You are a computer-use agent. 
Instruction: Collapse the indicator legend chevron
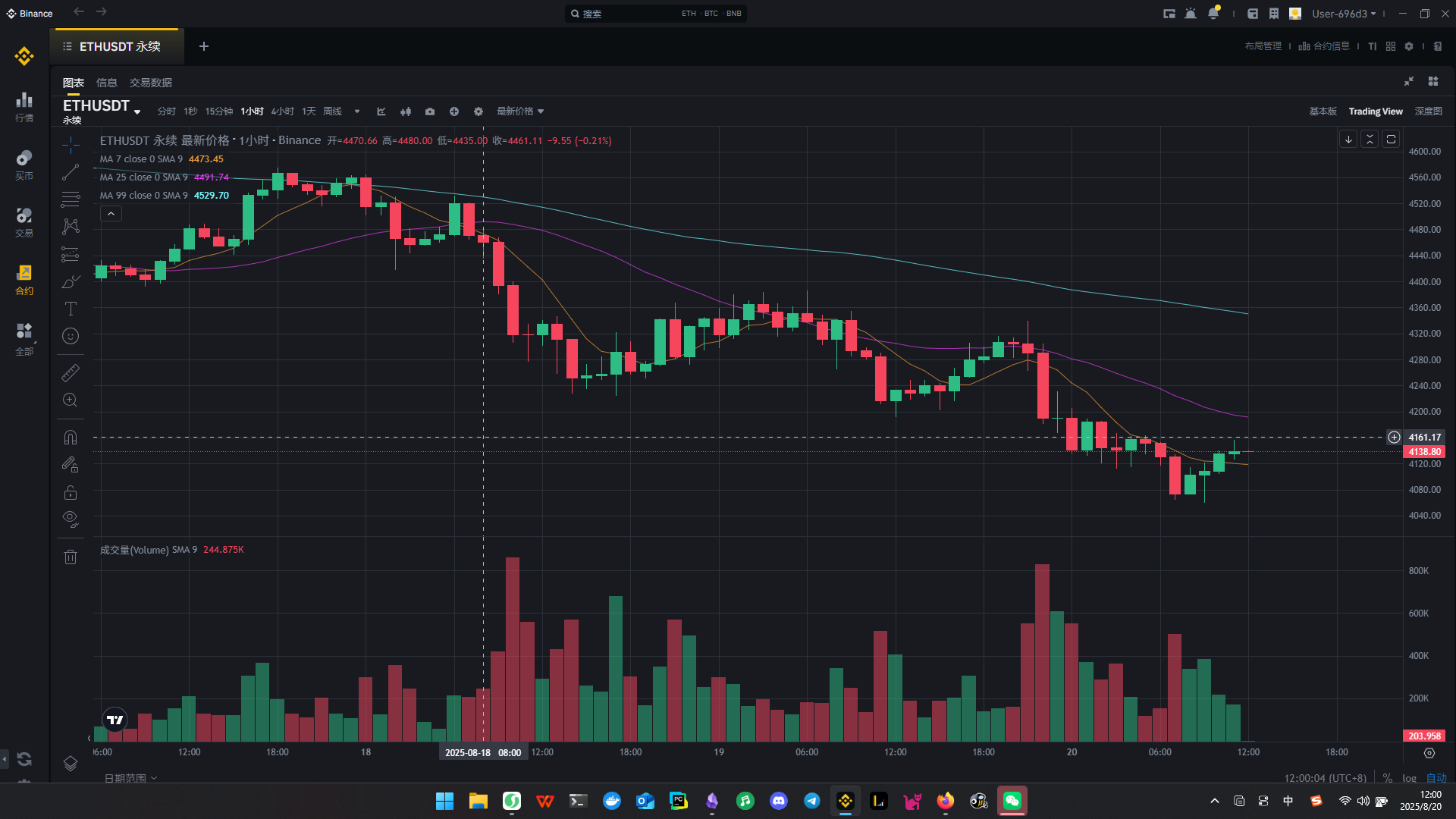(x=111, y=214)
